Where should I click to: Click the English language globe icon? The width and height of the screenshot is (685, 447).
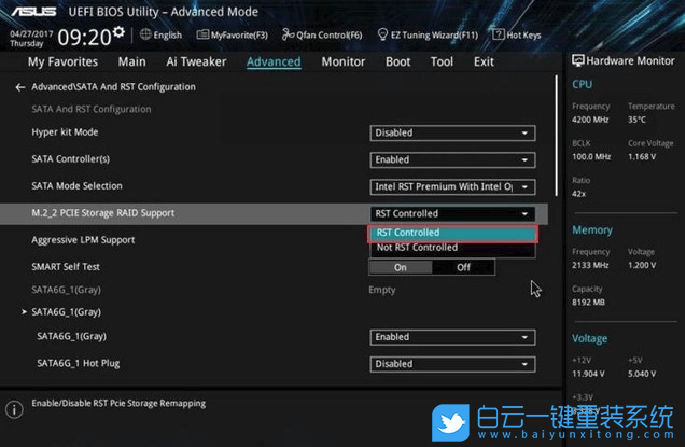[145, 35]
